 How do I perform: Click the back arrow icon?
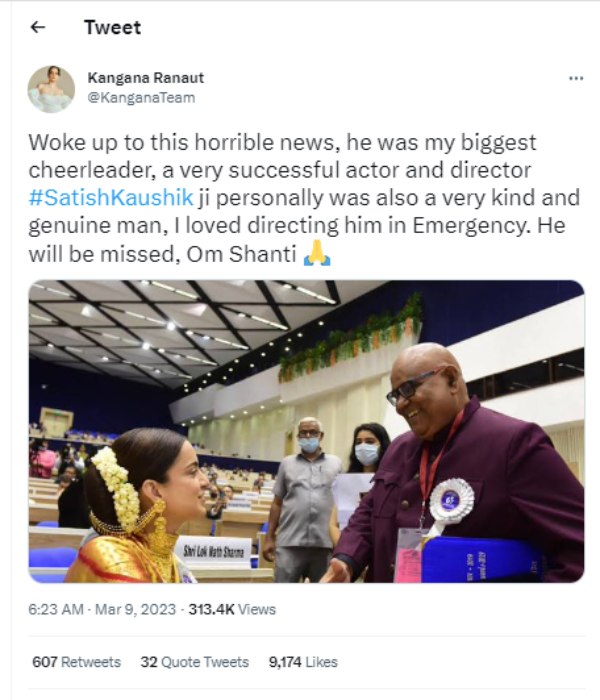click(38, 28)
